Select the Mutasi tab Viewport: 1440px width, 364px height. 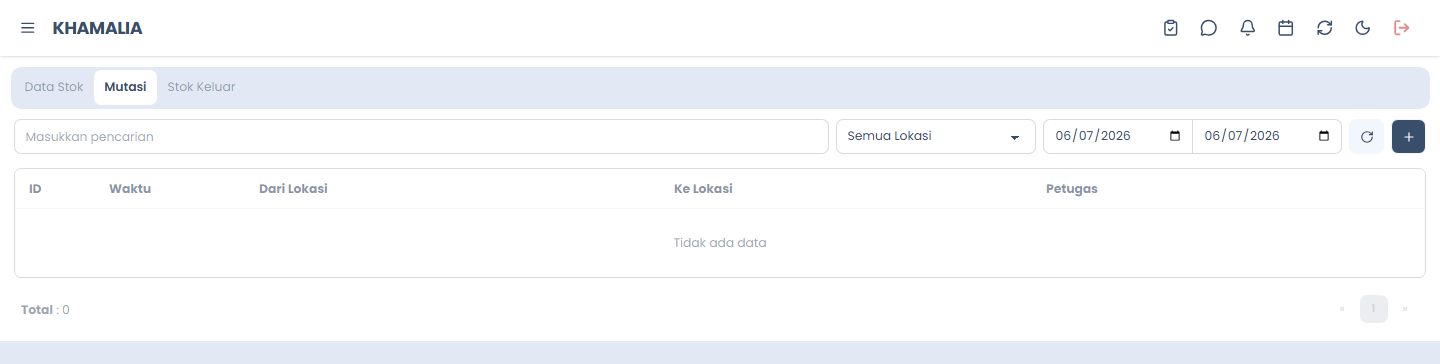[x=126, y=87]
